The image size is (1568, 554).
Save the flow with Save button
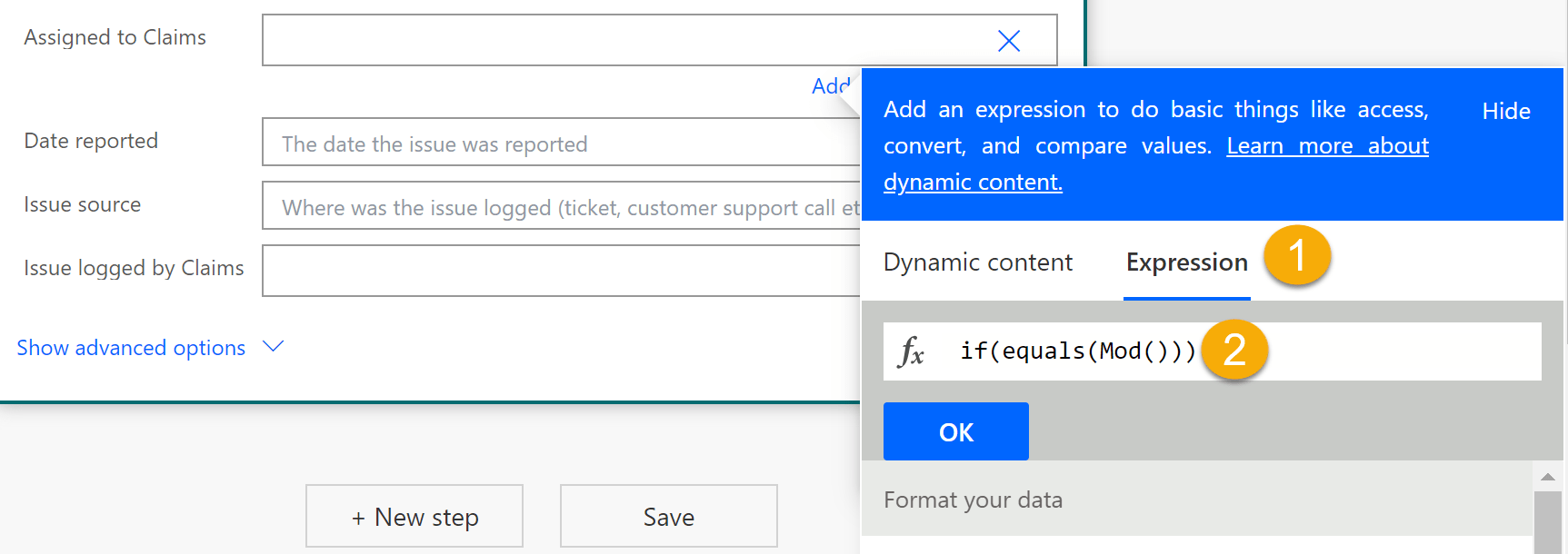point(668,517)
